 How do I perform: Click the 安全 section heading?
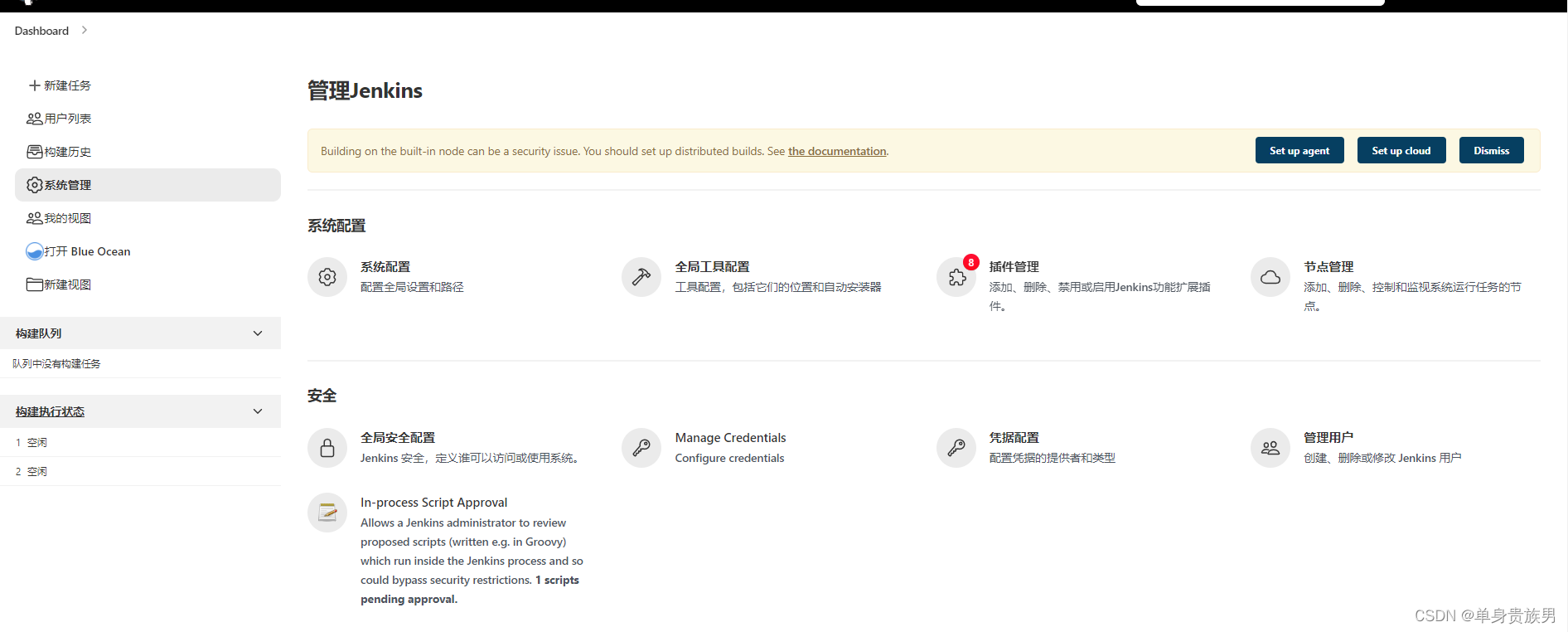point(322,396)
